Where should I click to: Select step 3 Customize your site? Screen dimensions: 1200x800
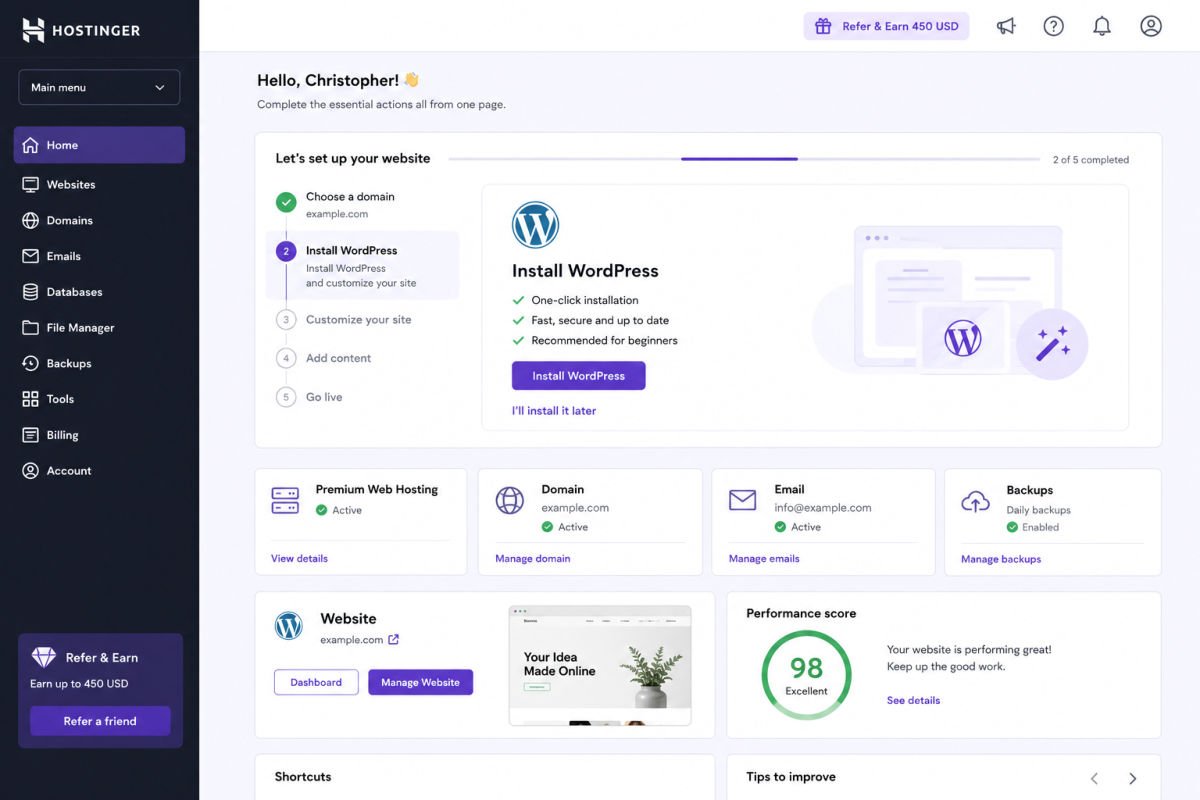coord(344,320)
